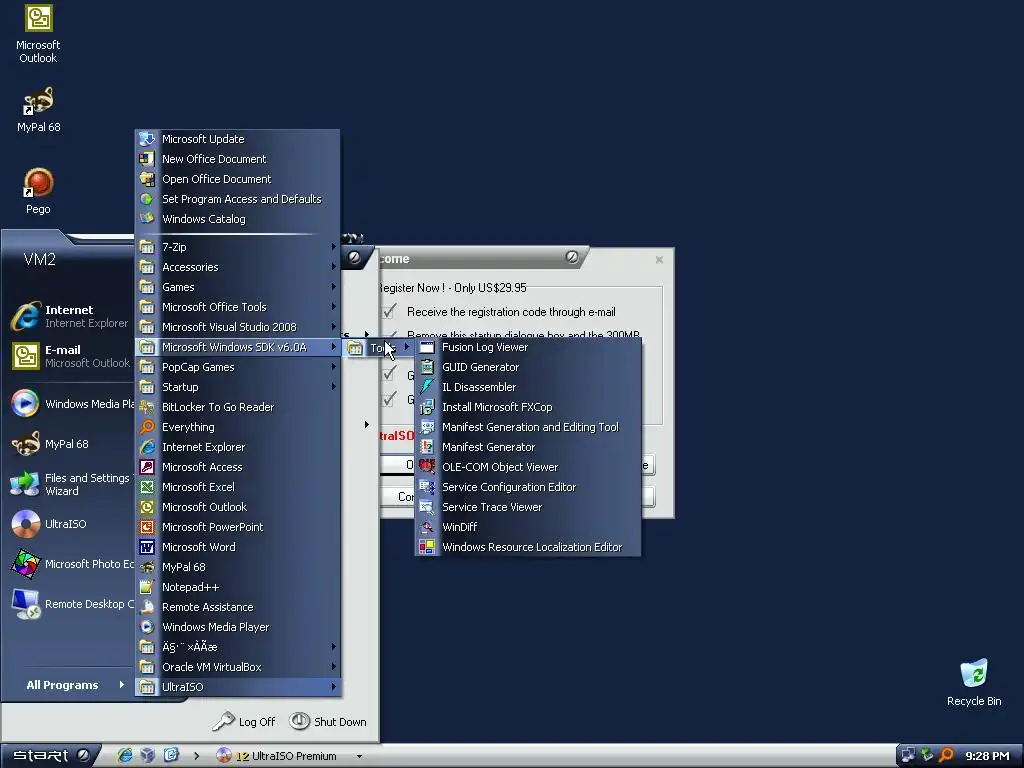Open Tools submenu folder

tap(379, 347)
